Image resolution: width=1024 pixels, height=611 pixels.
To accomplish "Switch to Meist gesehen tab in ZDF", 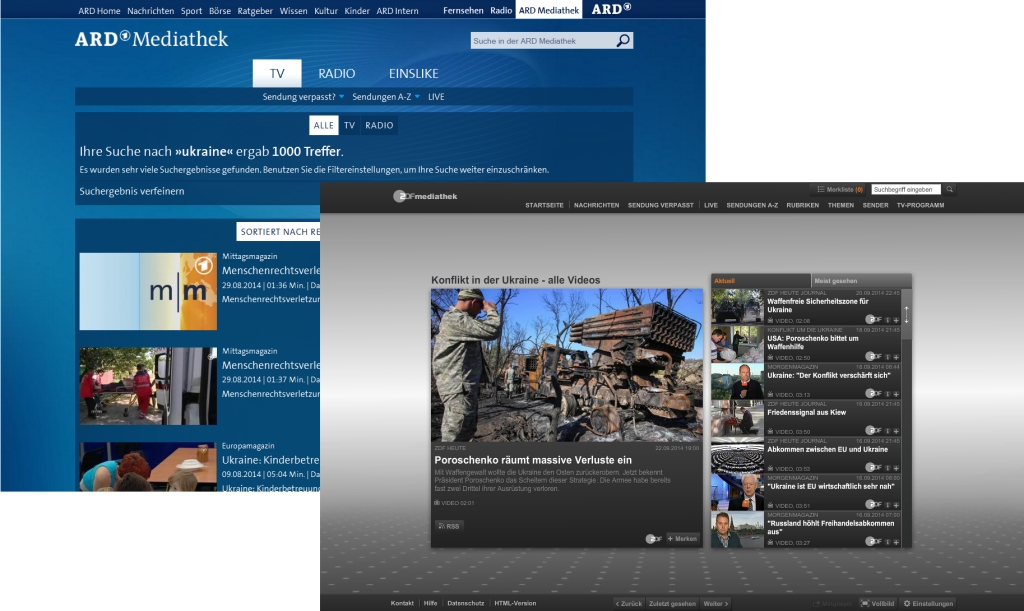I will click(x=861, y=281).
